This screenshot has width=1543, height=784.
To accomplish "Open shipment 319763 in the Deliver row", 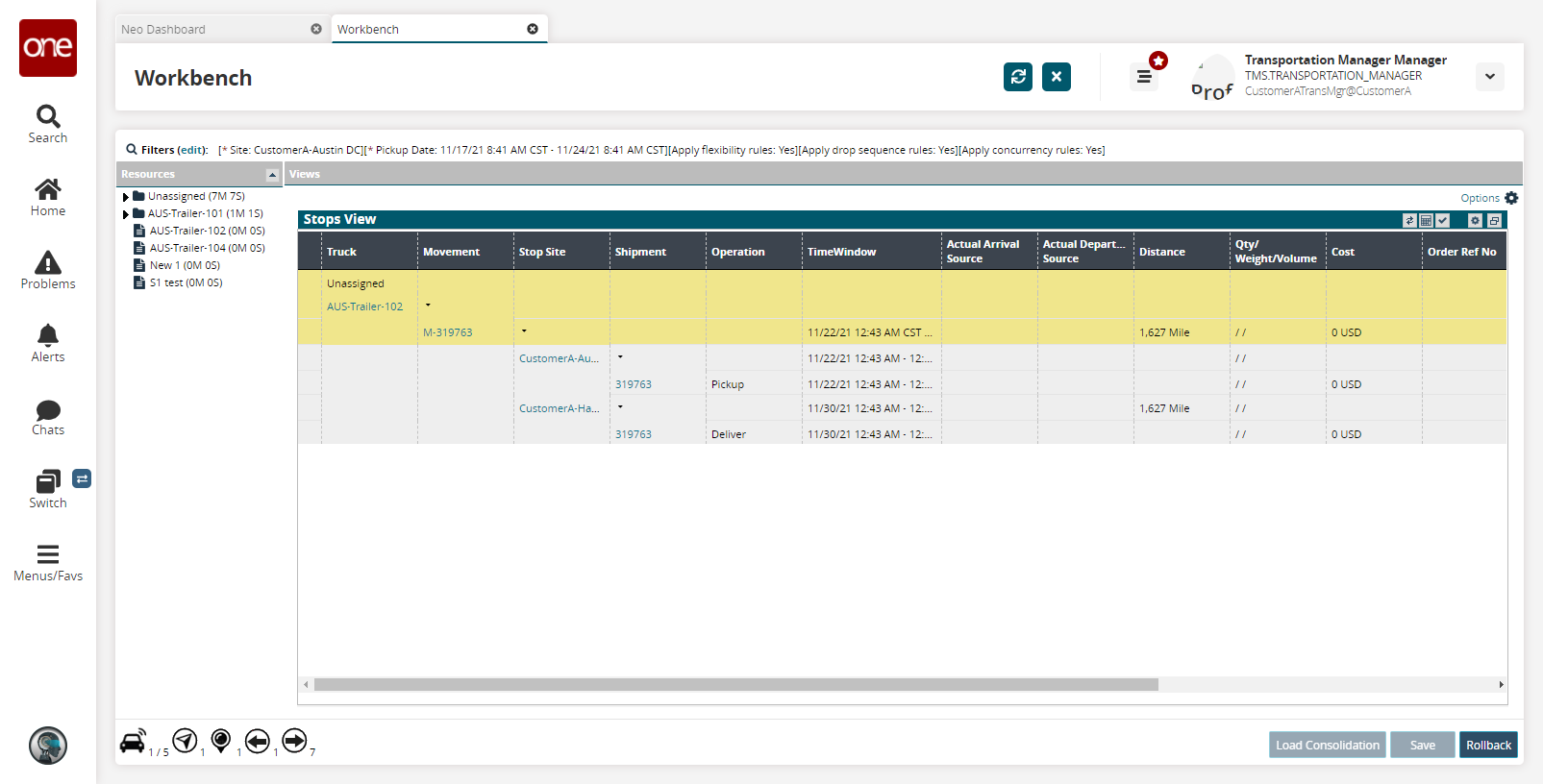I will 633,434.
